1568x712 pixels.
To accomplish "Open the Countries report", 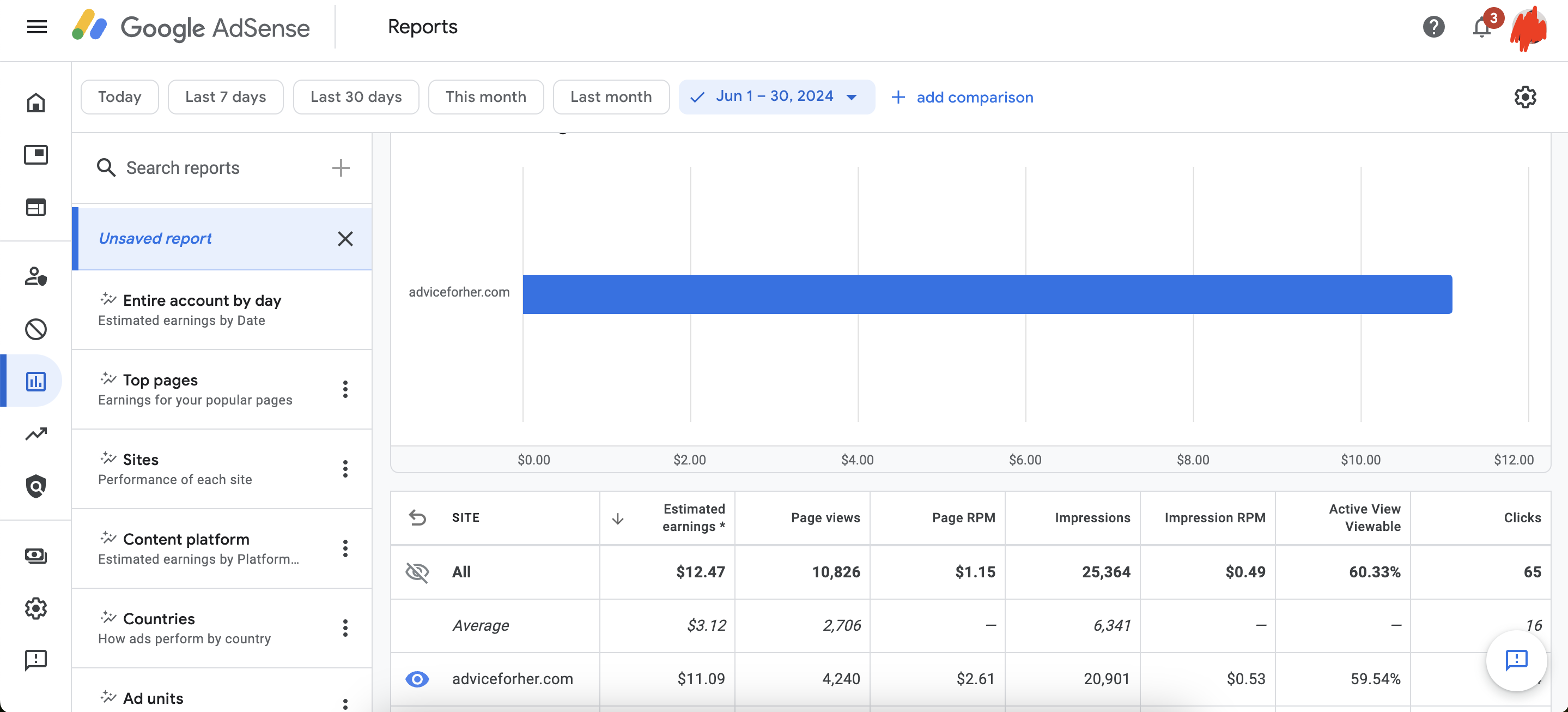I will point(222,628).
